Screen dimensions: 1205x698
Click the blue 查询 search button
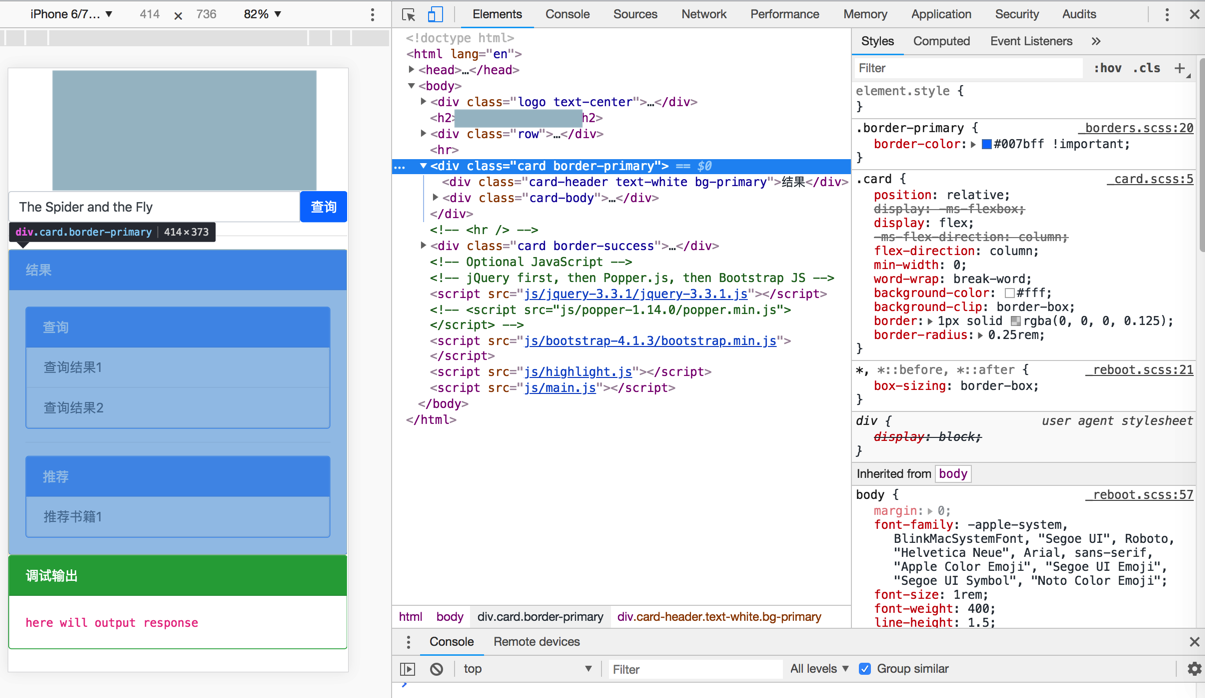(x=323, y=207)
